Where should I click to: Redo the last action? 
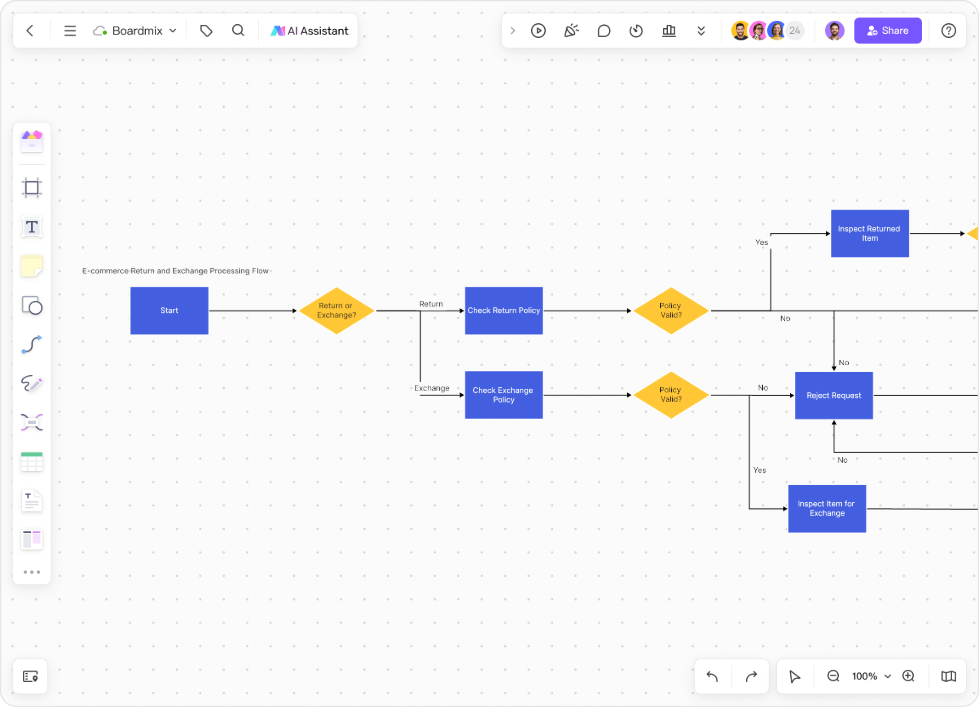pyautogui.click(x=751, y=676)
